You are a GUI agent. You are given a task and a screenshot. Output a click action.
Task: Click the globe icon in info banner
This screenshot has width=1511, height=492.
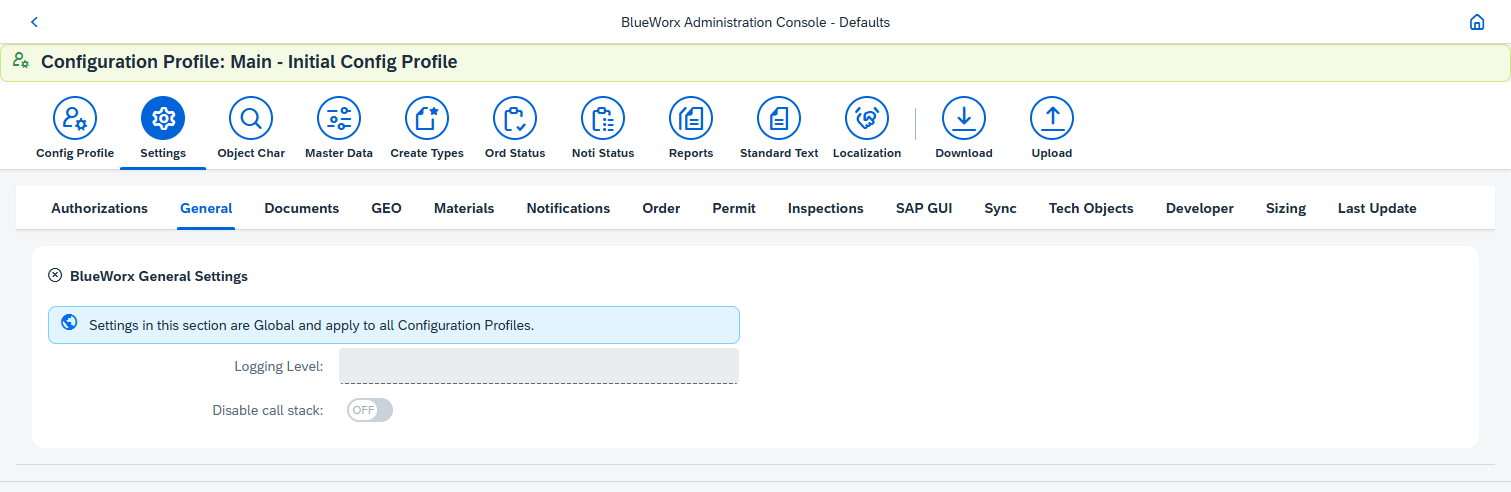(70, 323)
